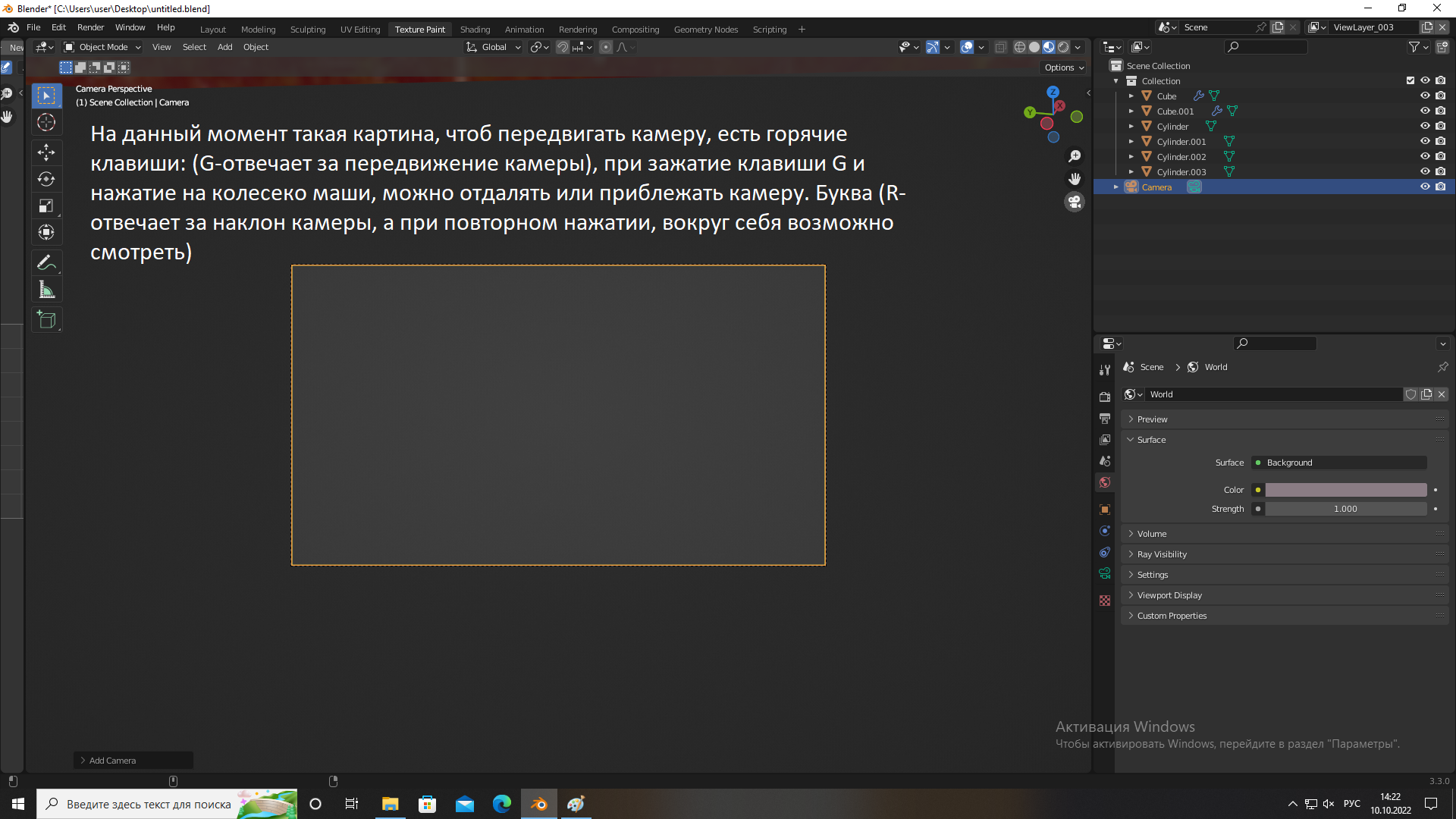Open the viewport Add menu
The image size is (1456, 819).
coord(224,47)
